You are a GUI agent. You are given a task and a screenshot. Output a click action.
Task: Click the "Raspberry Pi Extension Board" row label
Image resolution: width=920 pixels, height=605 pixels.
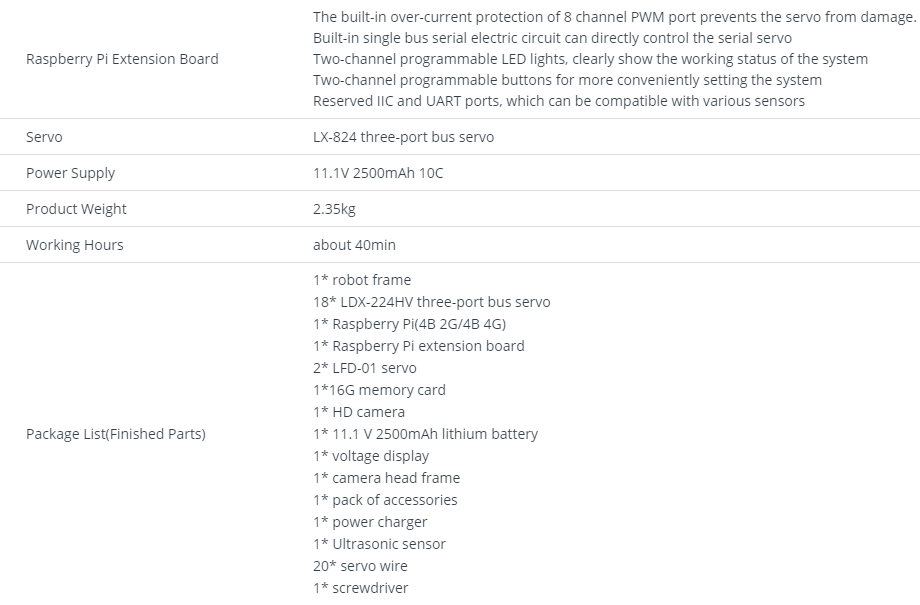(122, 59)
